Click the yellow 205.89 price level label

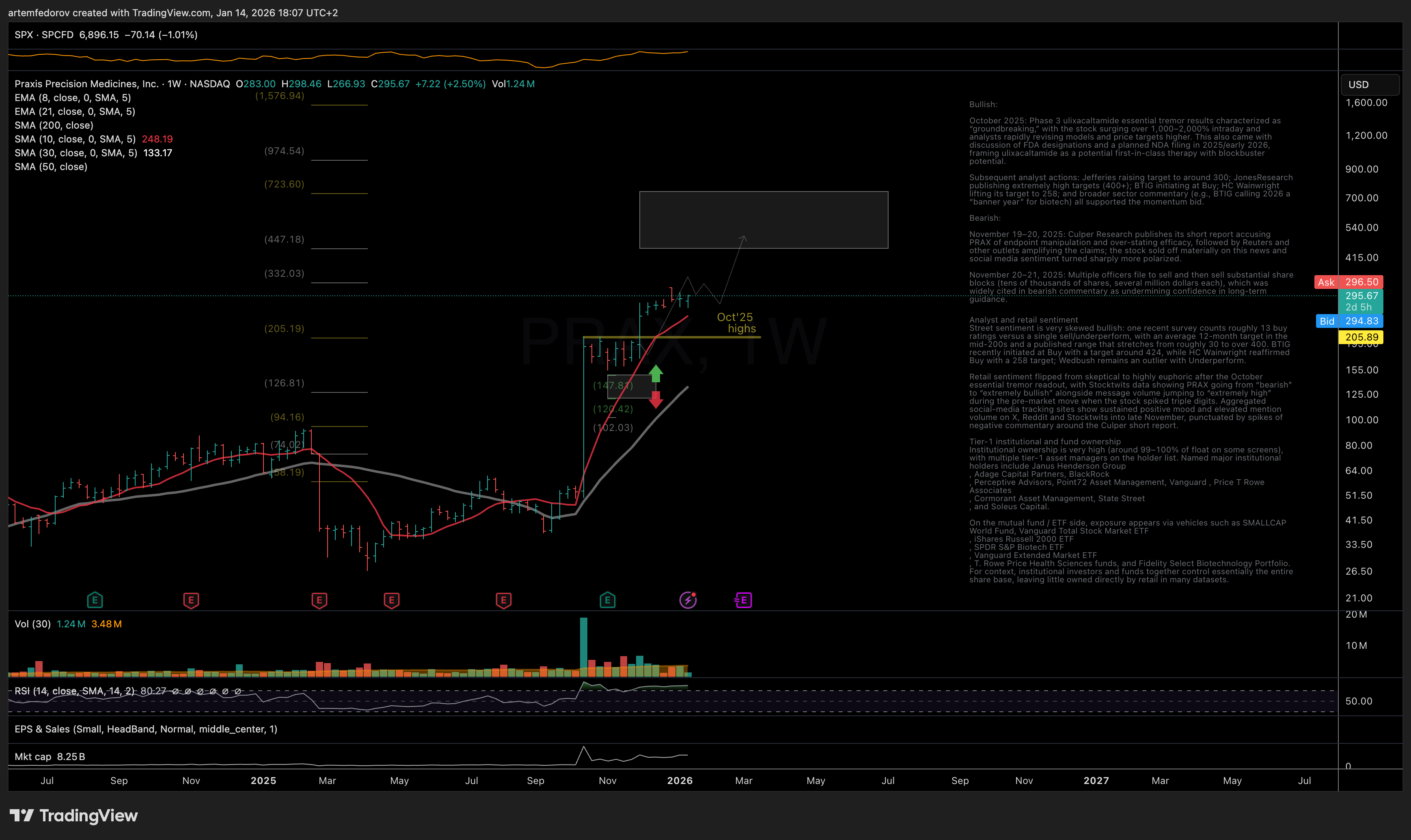(x=1361, y=337)
